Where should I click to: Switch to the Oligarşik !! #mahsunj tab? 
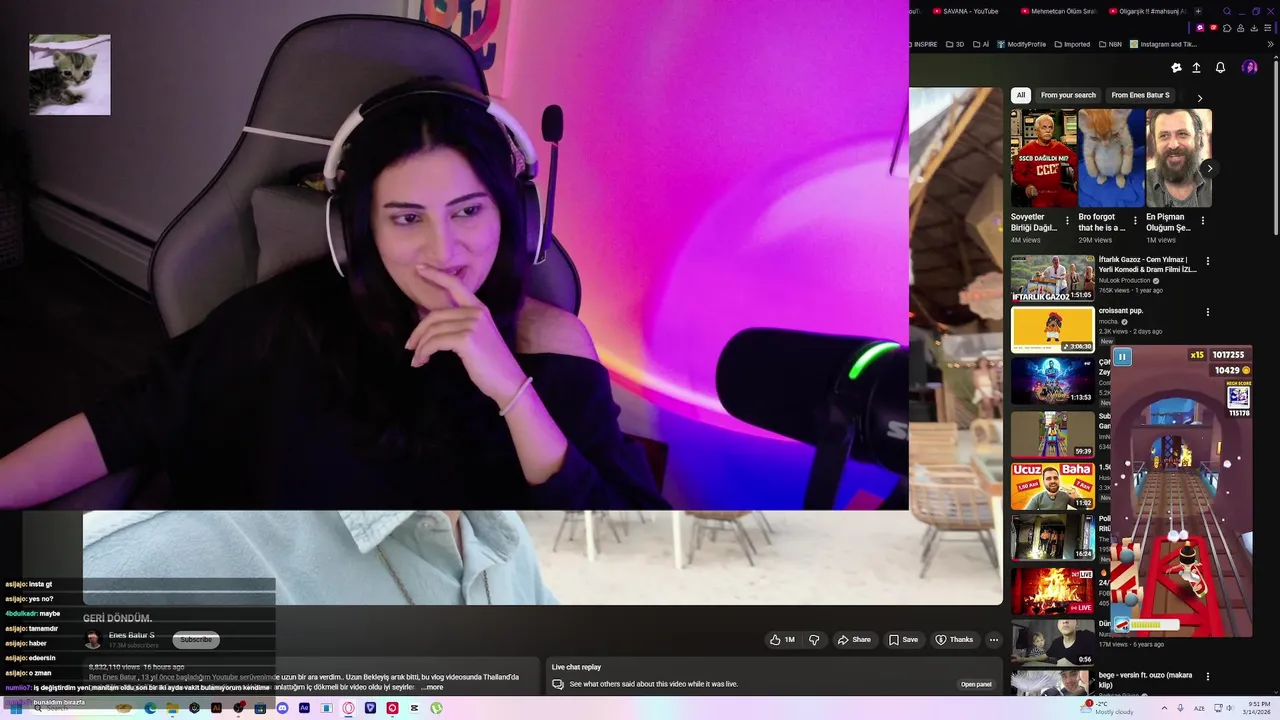click(x=1146, y=11)
